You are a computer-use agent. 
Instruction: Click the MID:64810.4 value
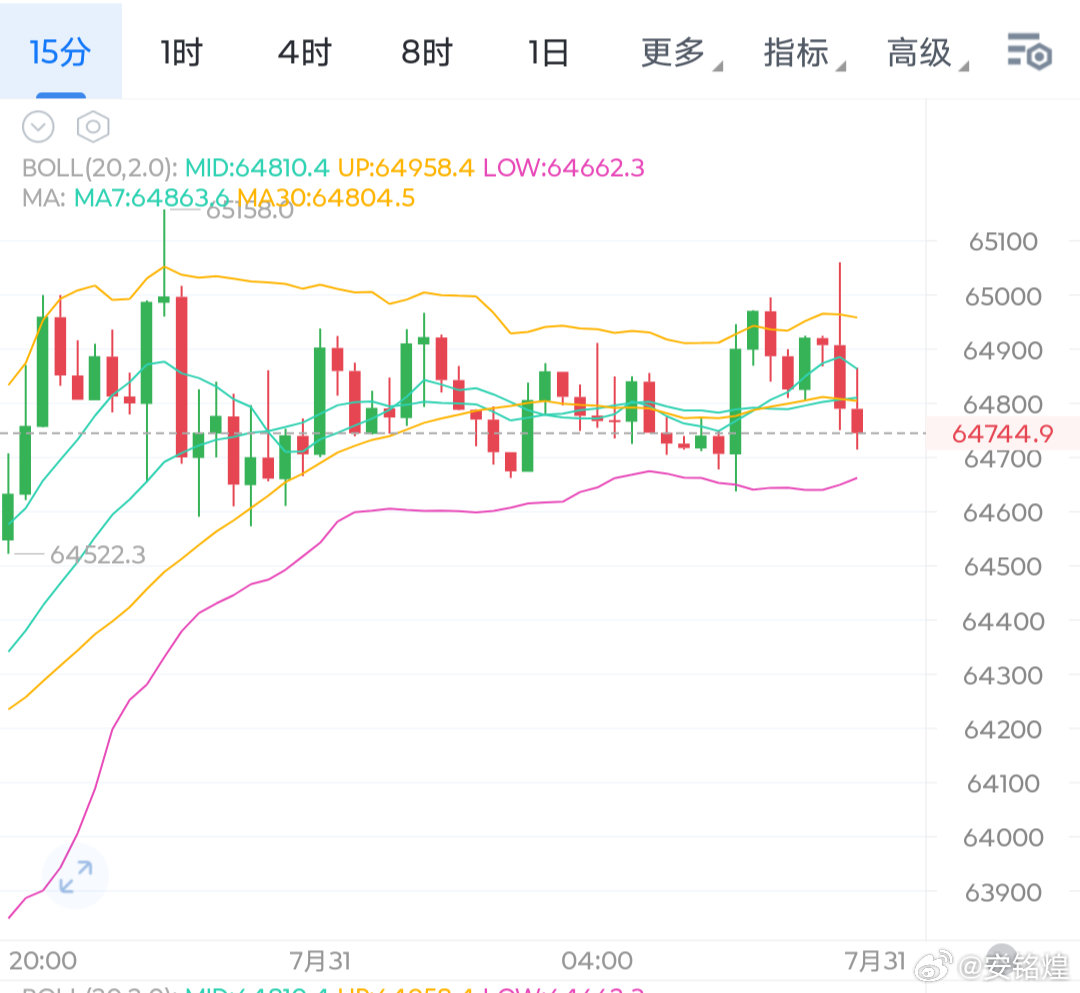[257, 167]
